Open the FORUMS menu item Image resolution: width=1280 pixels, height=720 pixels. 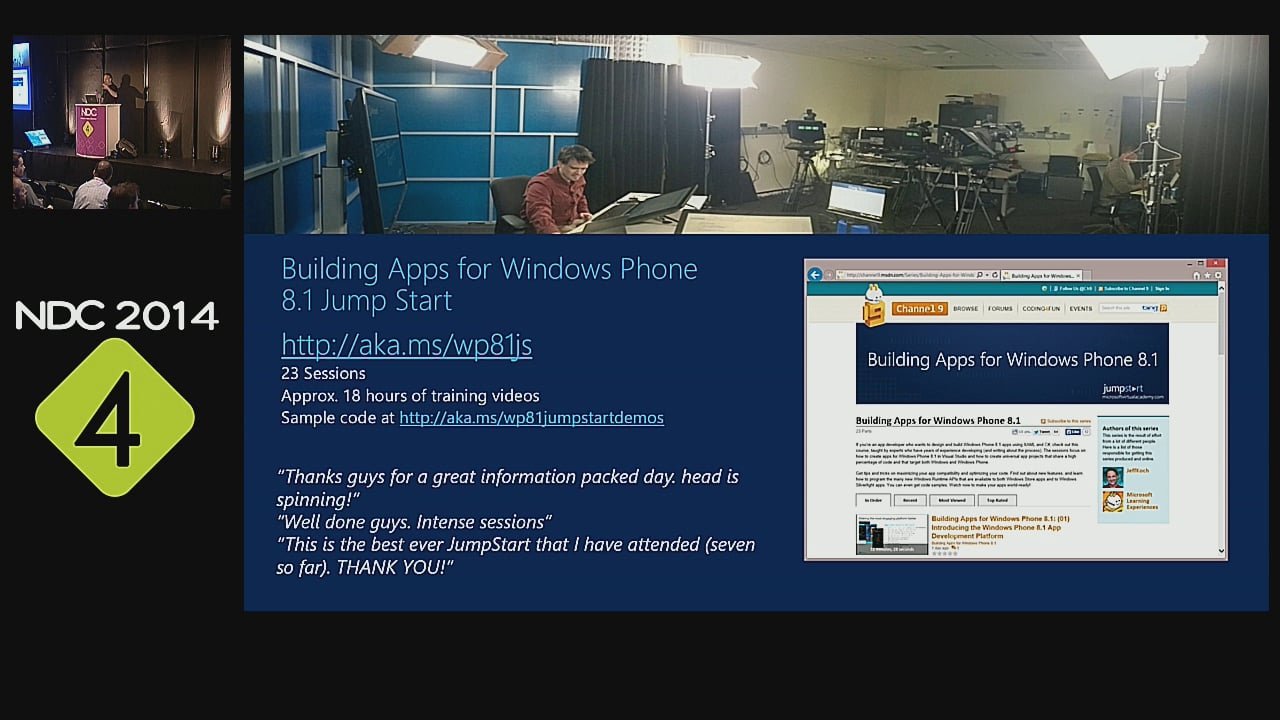1001,308
